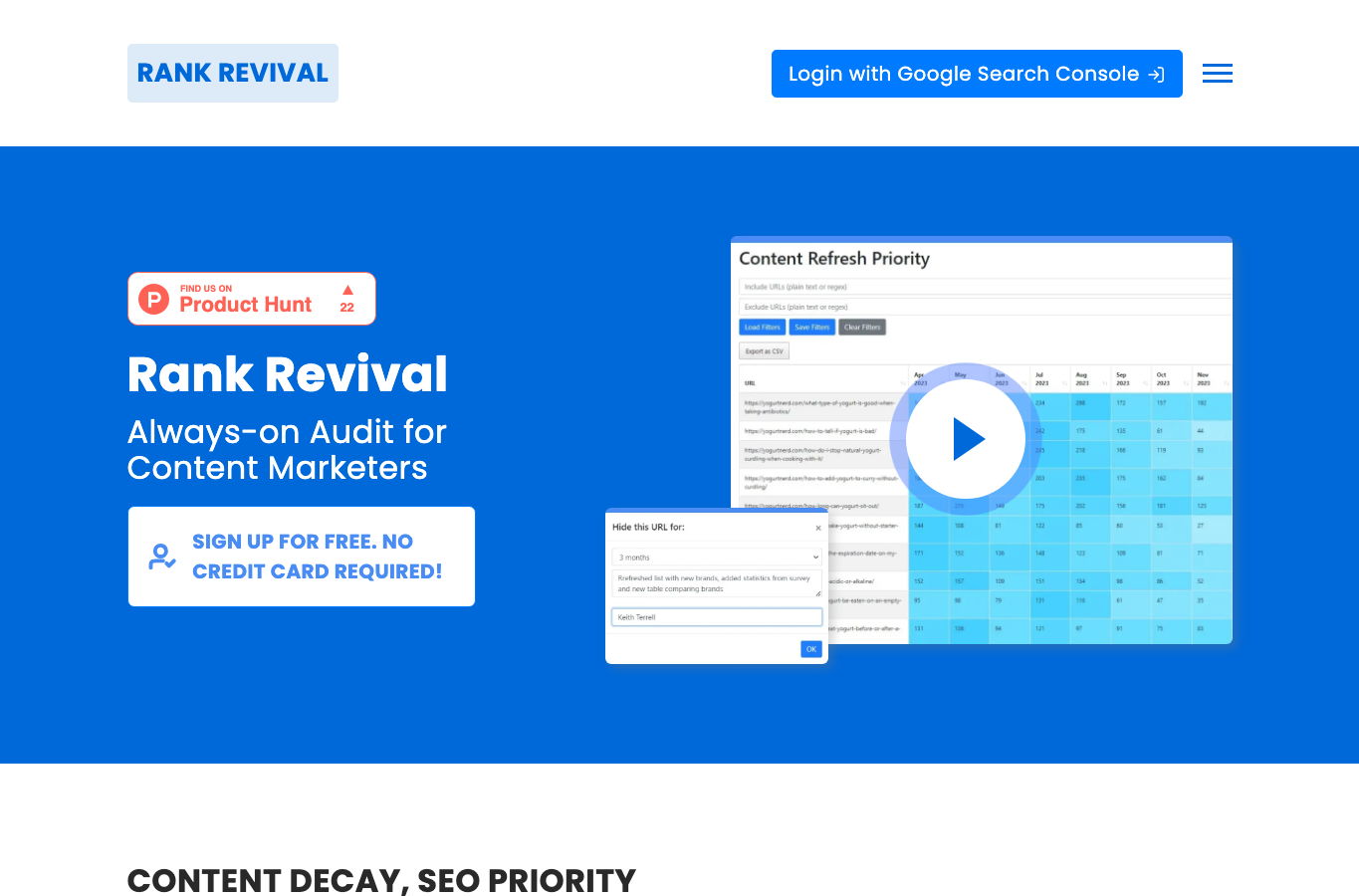Click Sign up for free button

(302, 557)
